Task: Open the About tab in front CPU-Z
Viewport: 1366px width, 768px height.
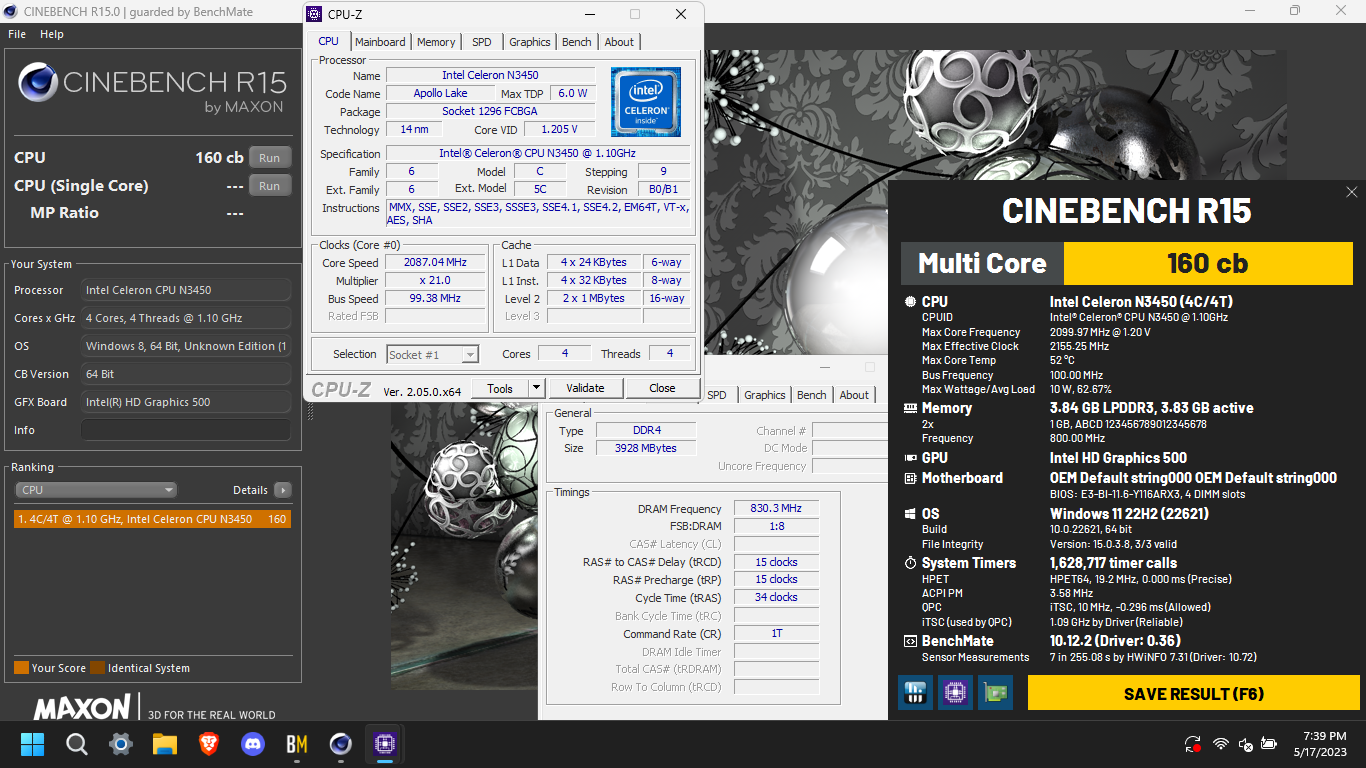Action: (619, 42)
